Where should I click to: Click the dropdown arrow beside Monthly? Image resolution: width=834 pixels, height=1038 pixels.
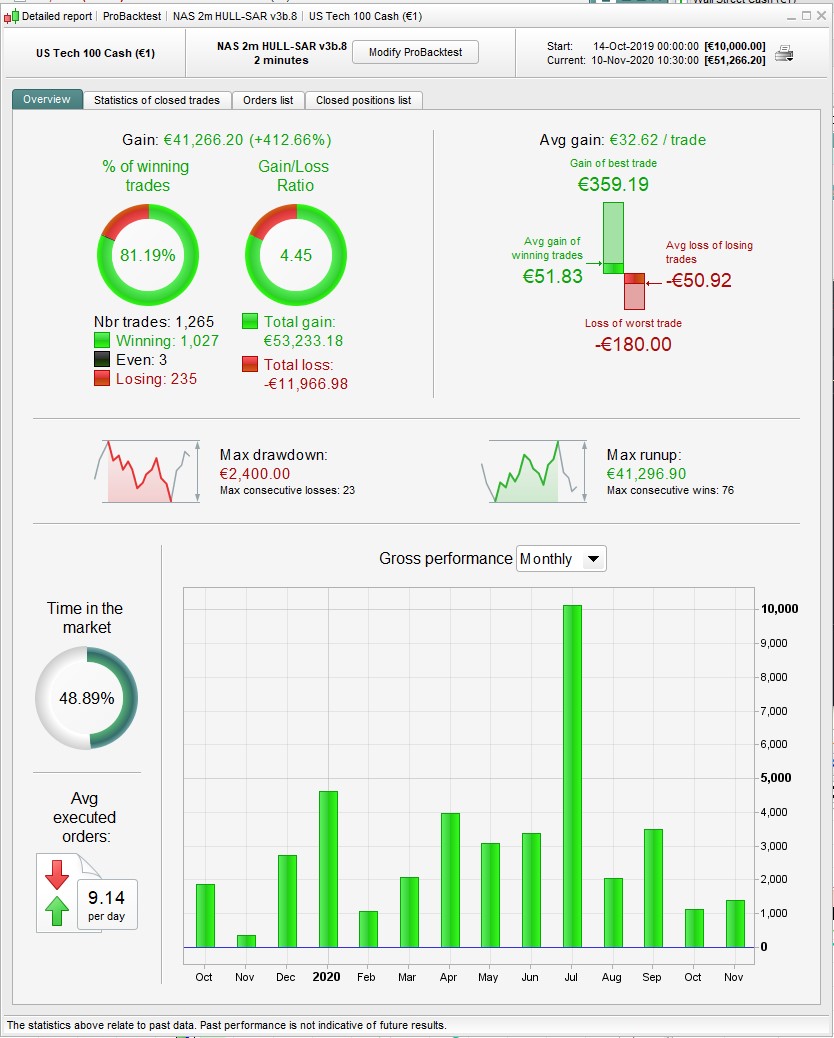(594, 559)
